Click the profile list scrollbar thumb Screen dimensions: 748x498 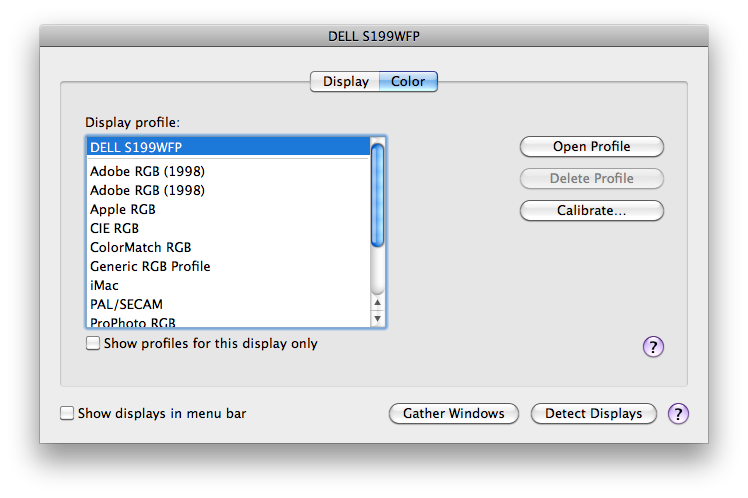pos(377,195)
